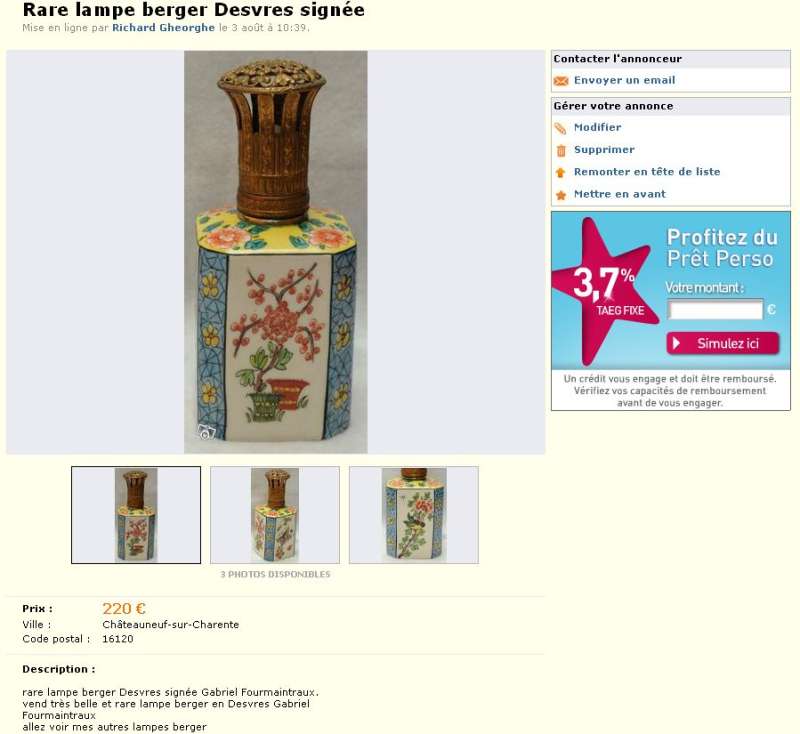This screenshot has height=734, width=800.
Task: Select the Supprimer link
Action: [604, 149]
